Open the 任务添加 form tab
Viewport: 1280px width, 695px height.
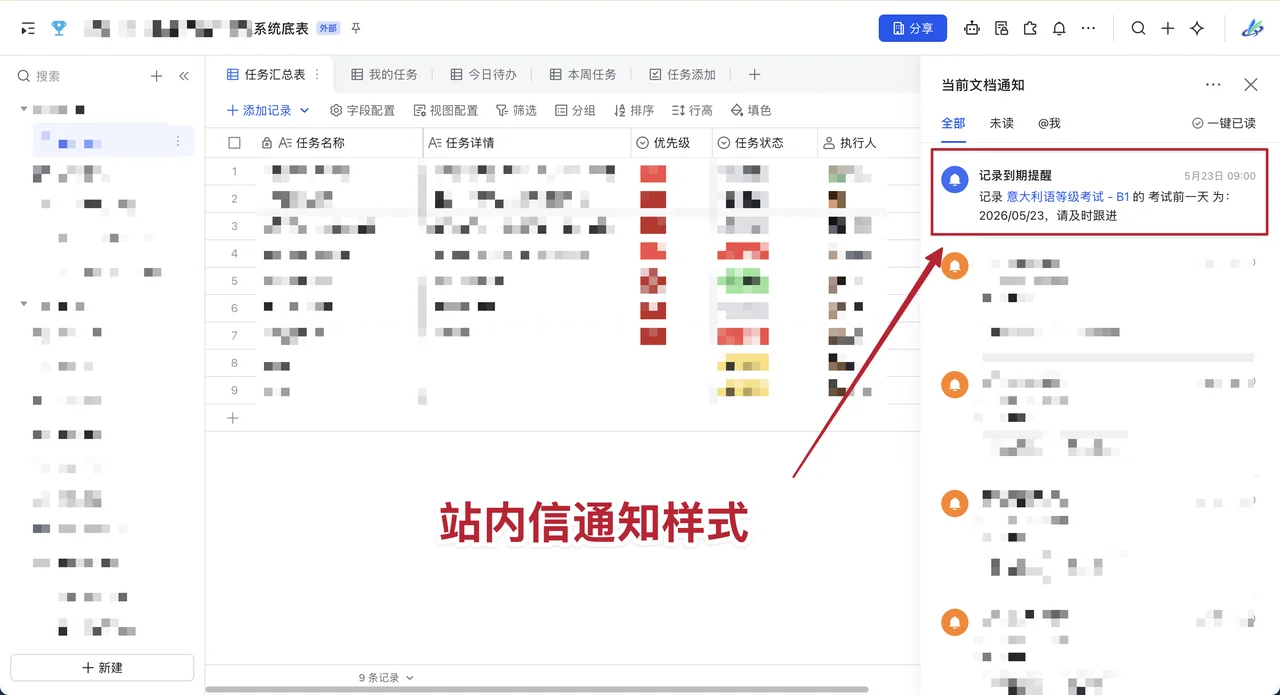tap(682, 74)
